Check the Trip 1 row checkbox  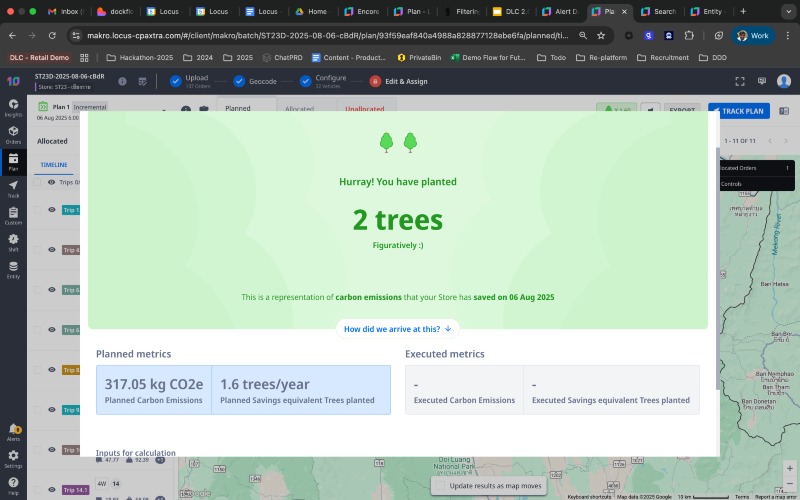tap(38, 210)
